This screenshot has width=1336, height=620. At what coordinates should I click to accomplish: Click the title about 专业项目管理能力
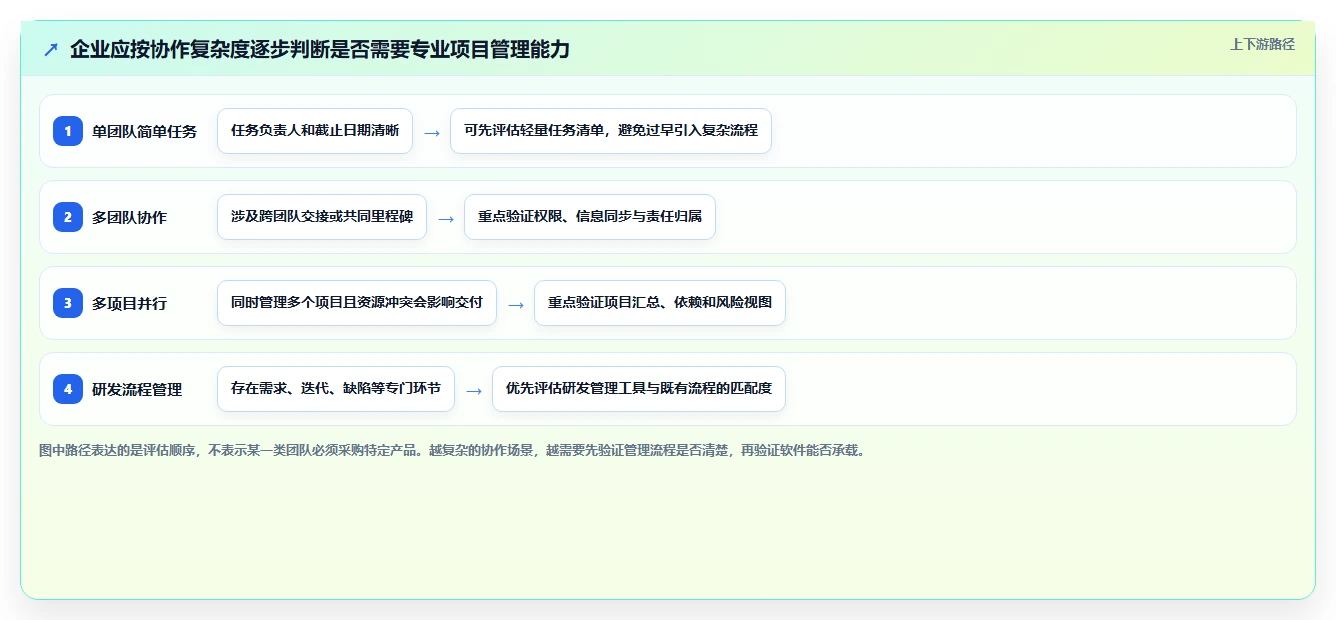coord(320,49)
